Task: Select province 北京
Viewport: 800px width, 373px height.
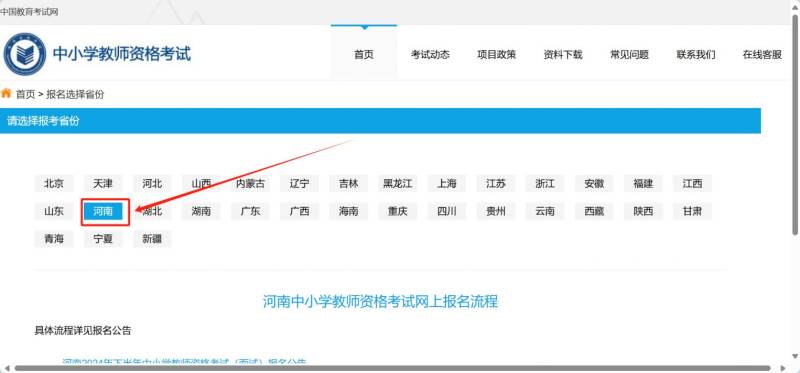Action: 54,184
